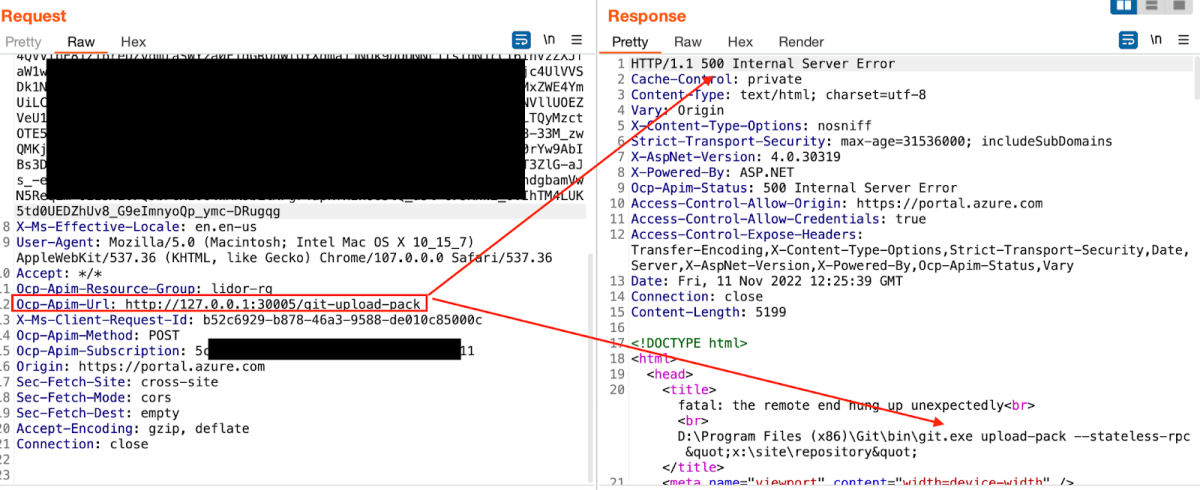Select the top-bottom stacked layout icon
The image size is (1200, 490).
click(x=1153, y=6)
